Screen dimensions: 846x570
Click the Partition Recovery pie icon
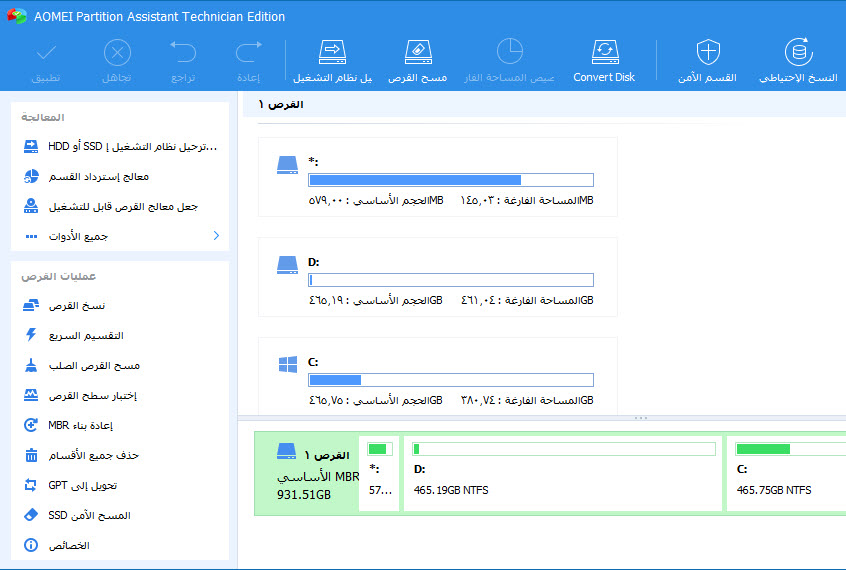31,176
